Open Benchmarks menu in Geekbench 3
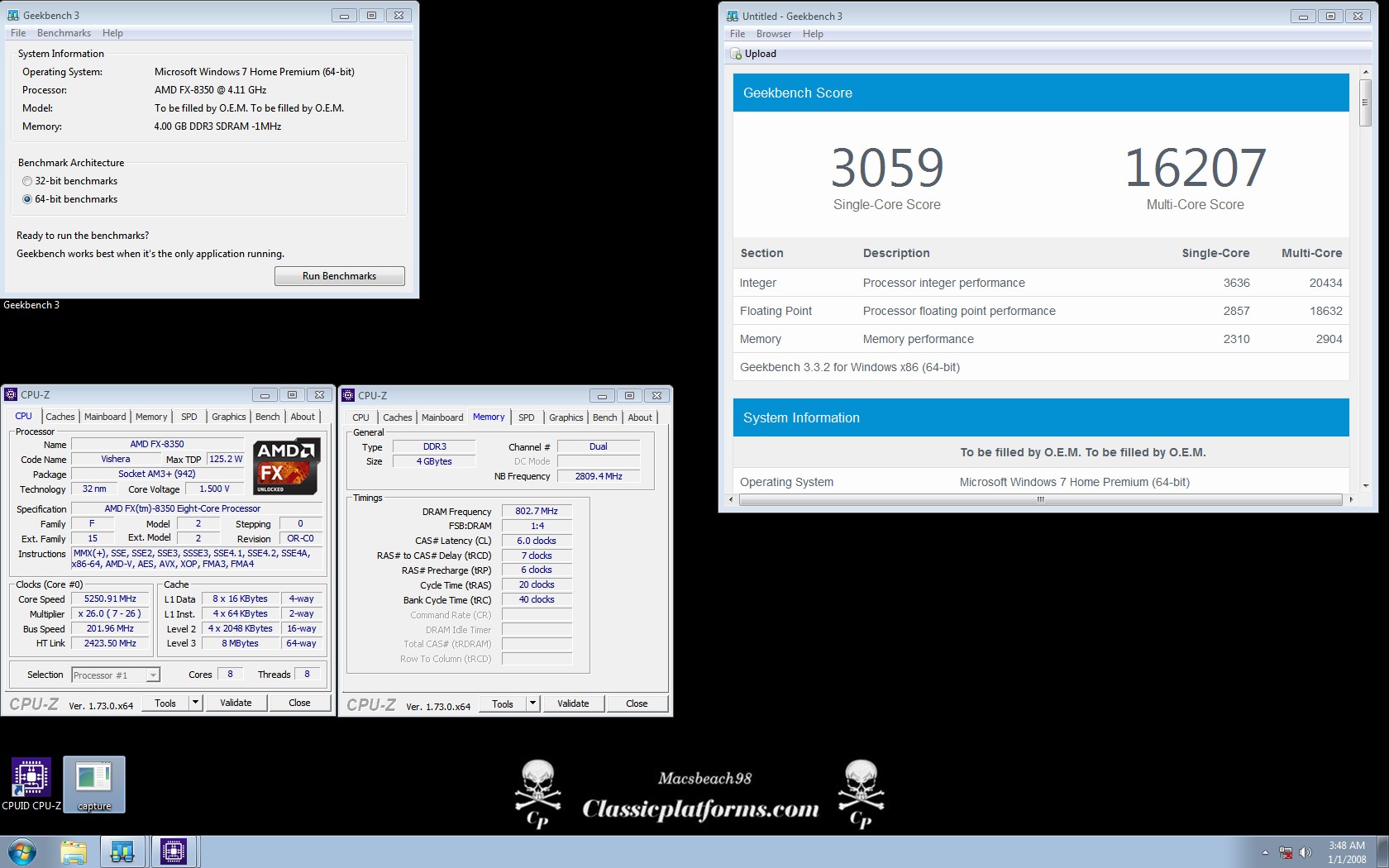Screen dimensions: 1389x868 [64, 33]
